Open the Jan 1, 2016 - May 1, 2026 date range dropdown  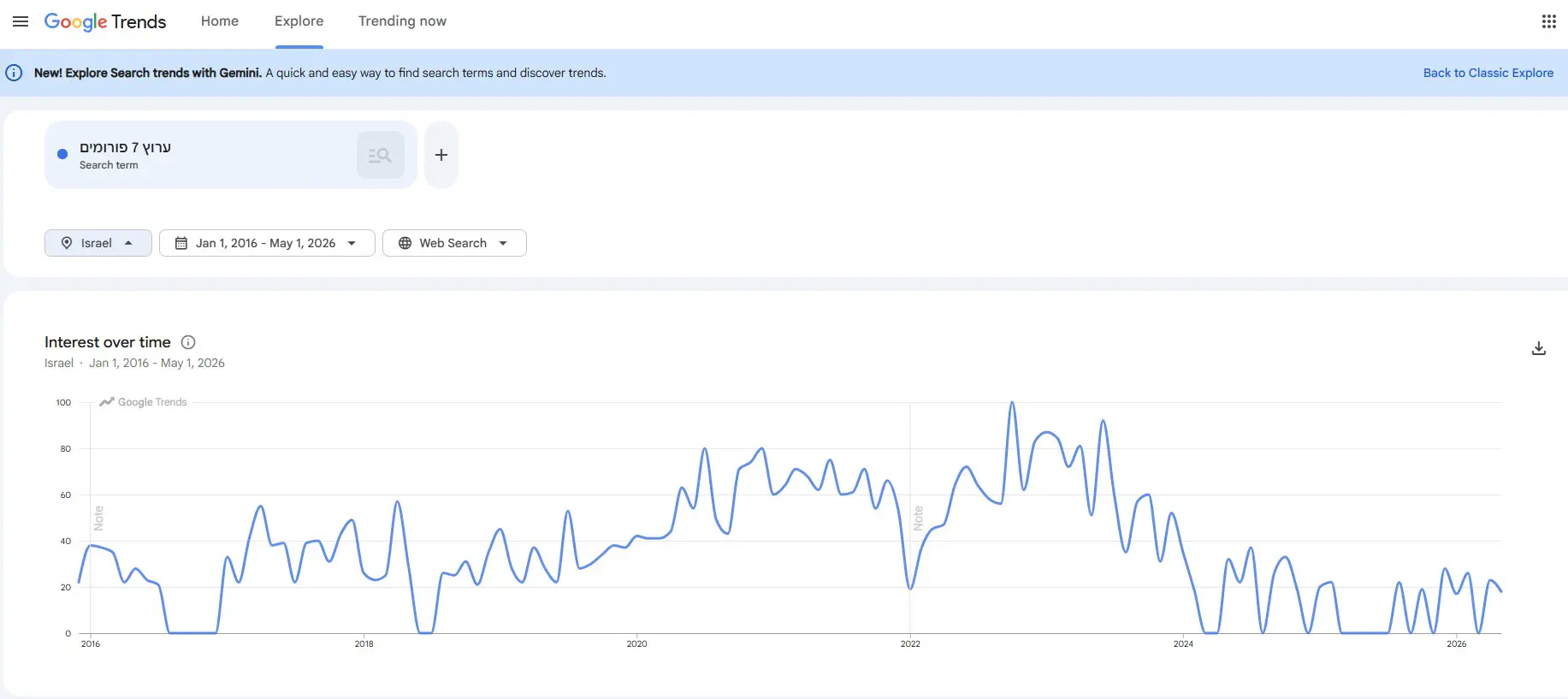pos(267,243)
